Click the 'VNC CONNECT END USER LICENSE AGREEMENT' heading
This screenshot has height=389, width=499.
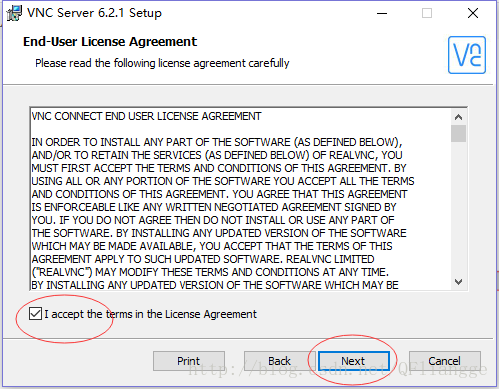tap(147, 116)
